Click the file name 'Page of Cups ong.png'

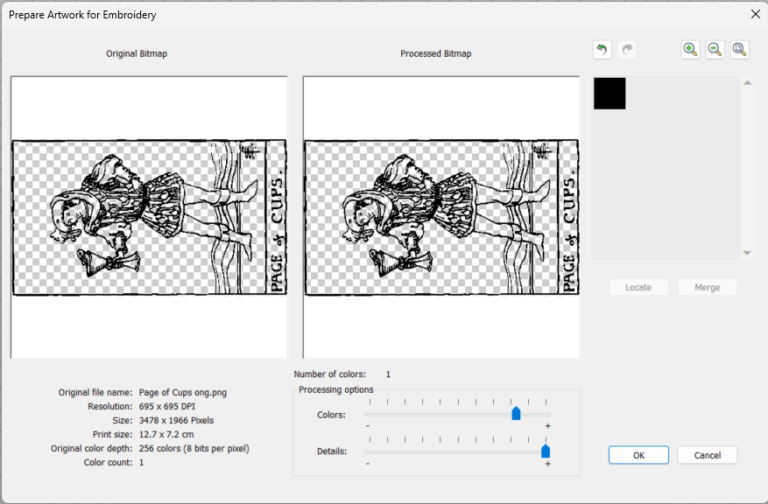click(183, 392)
